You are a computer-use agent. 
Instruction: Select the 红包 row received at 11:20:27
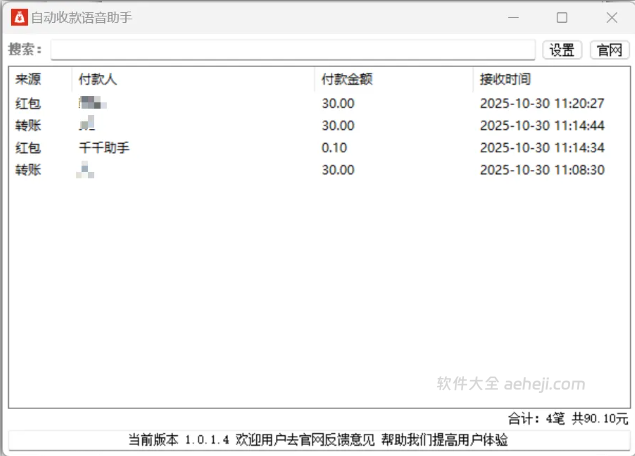pos(28,103)
